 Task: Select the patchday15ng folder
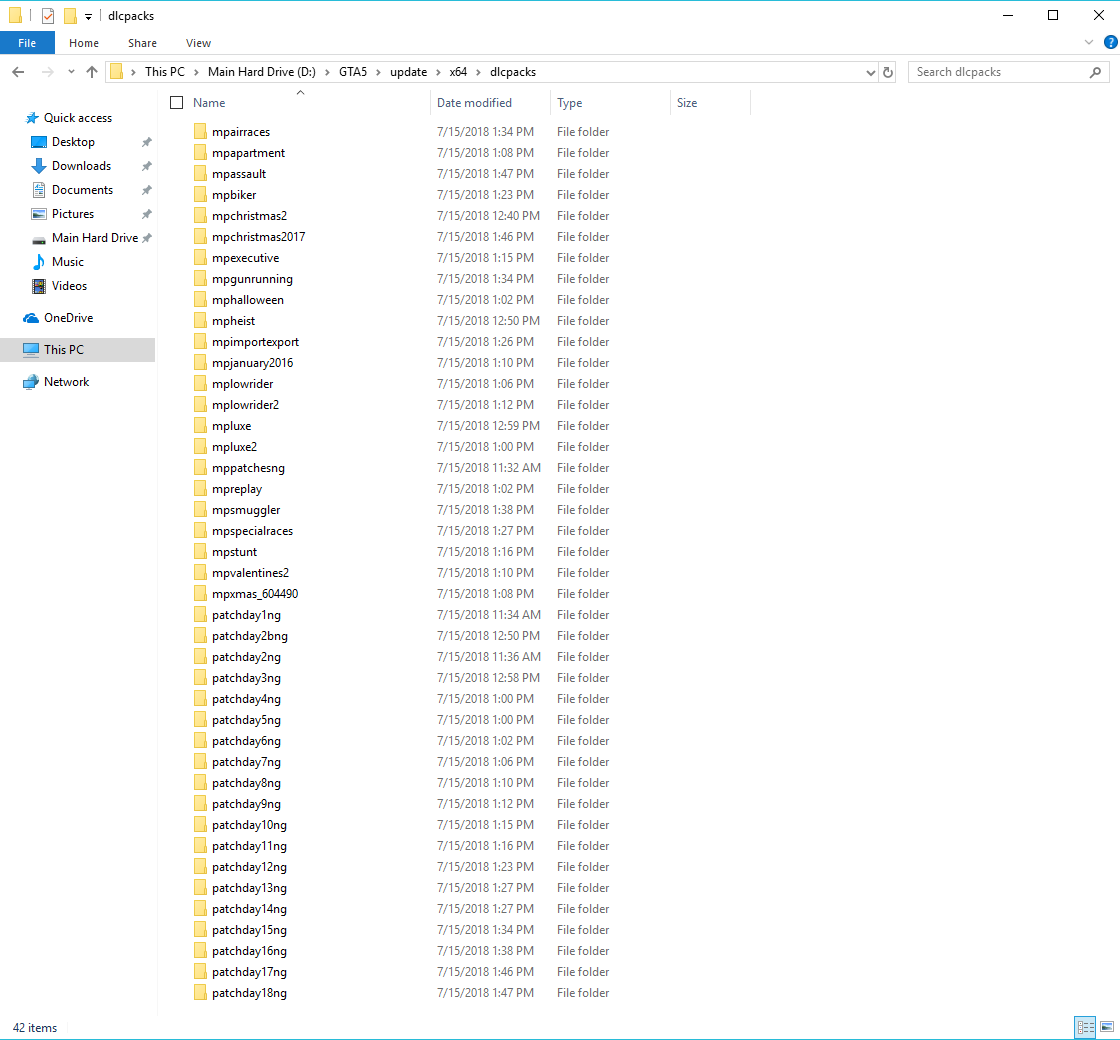(249, 930)
